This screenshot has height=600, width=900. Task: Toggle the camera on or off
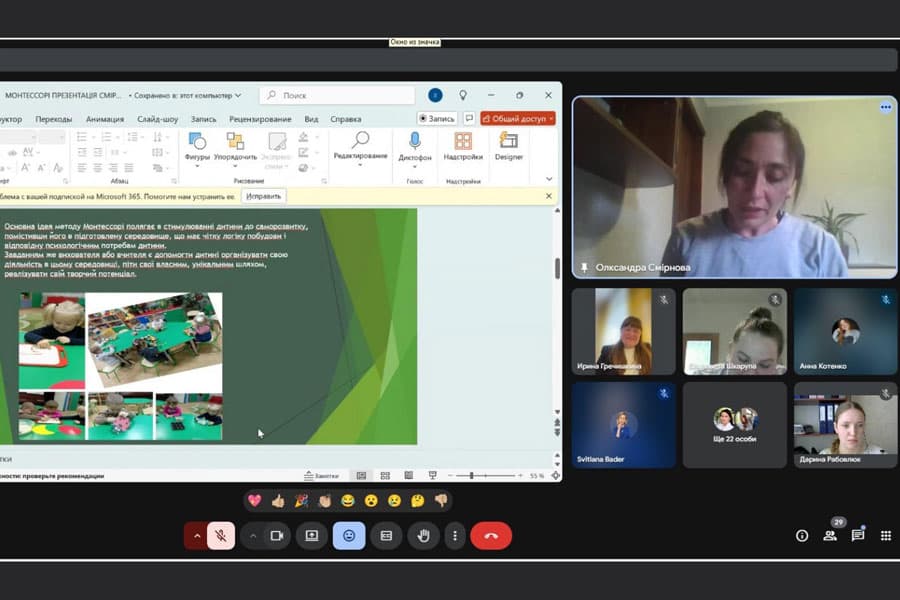pyautogui.click(x=277, y=536)
